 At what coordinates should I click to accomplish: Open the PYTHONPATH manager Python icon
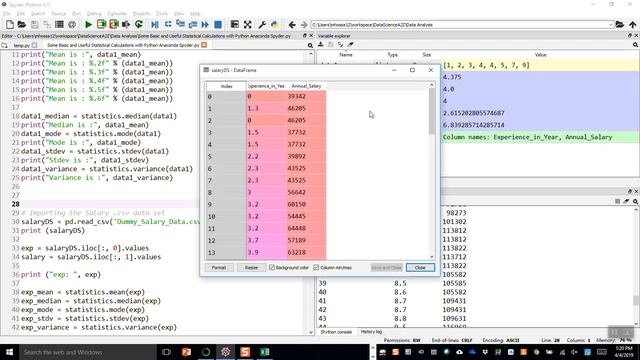[x=275, y=24]
